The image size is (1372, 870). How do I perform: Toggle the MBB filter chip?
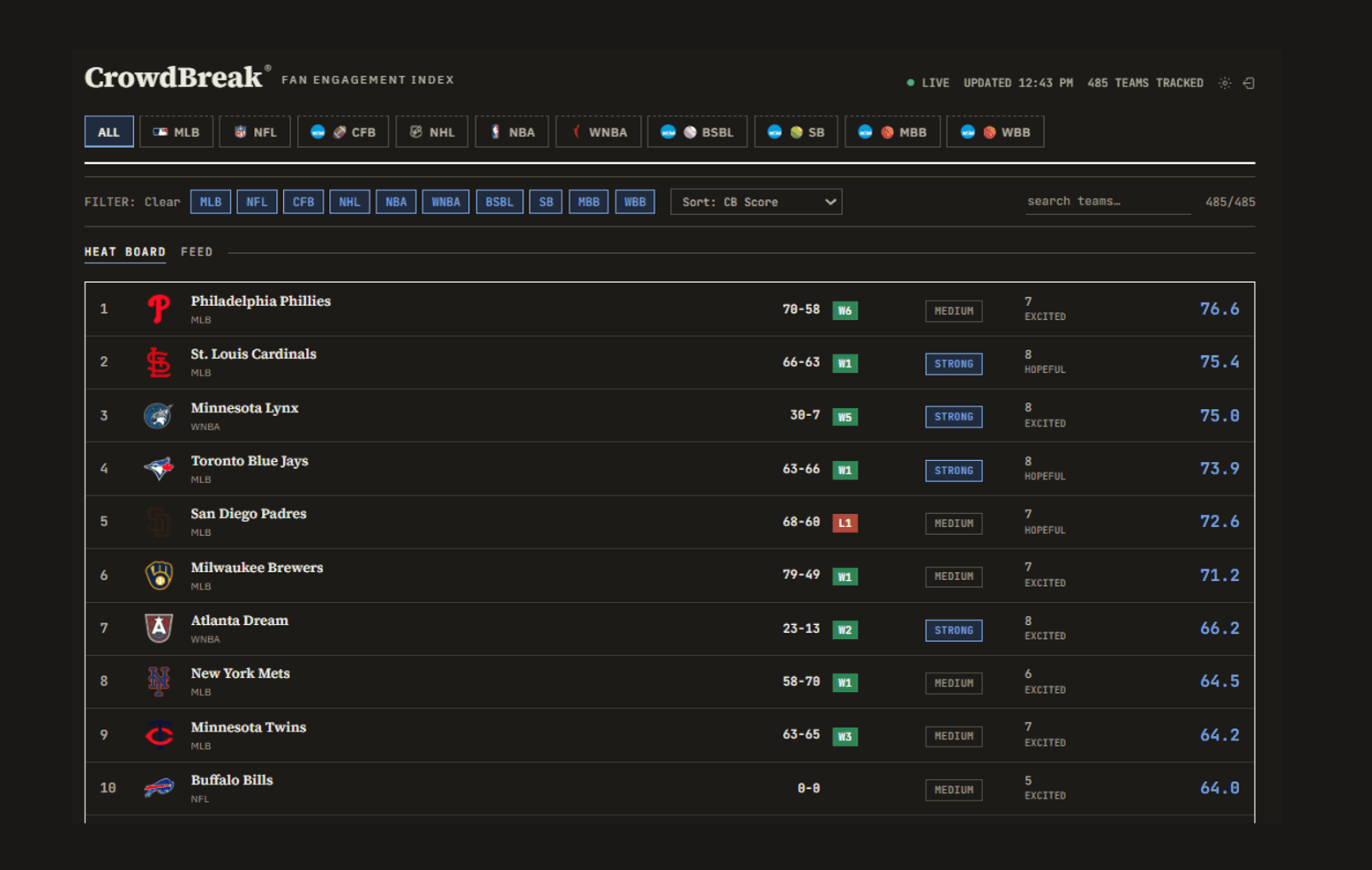[588, 202]
